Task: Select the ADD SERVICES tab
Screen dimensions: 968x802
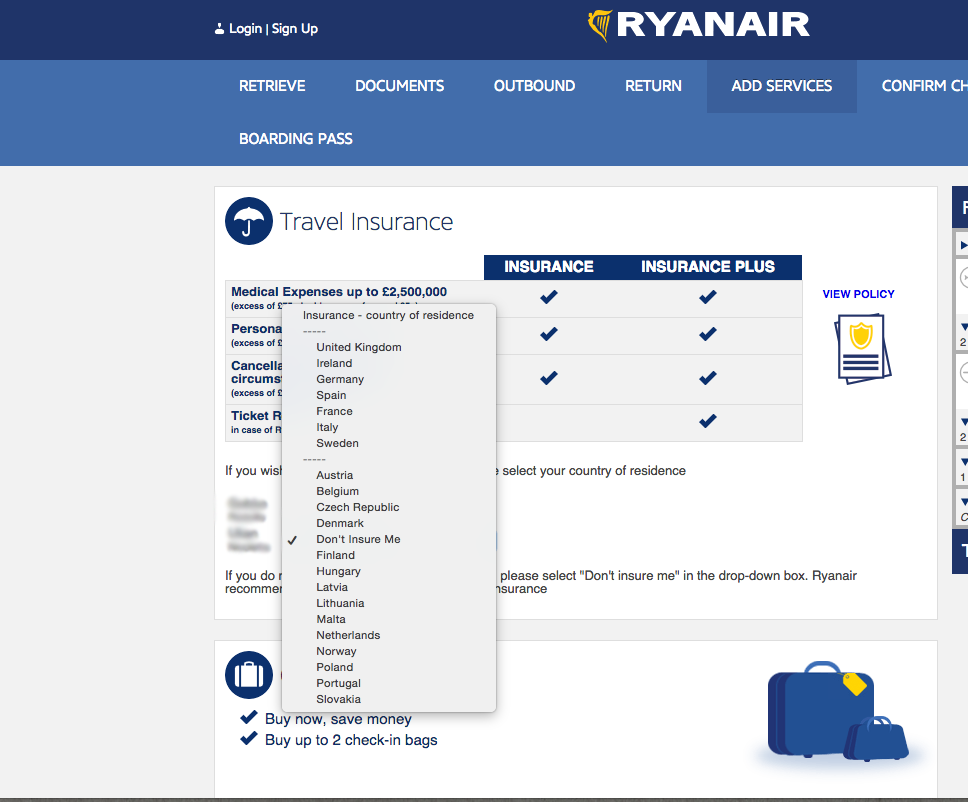Action: pyautogui.click(x=781, y=86)
